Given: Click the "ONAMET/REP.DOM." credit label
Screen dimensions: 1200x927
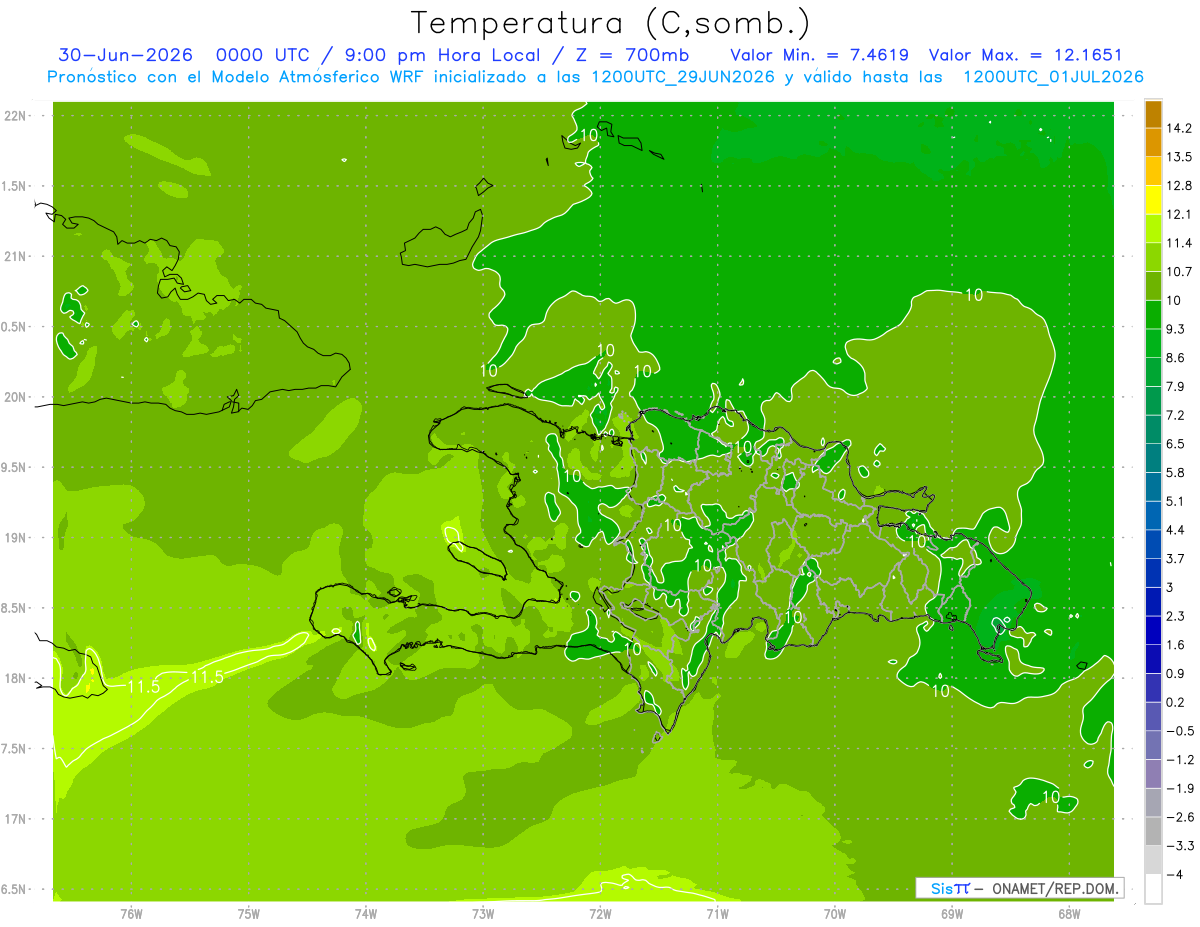Looking at the screenshot, I should (1054, 887).
